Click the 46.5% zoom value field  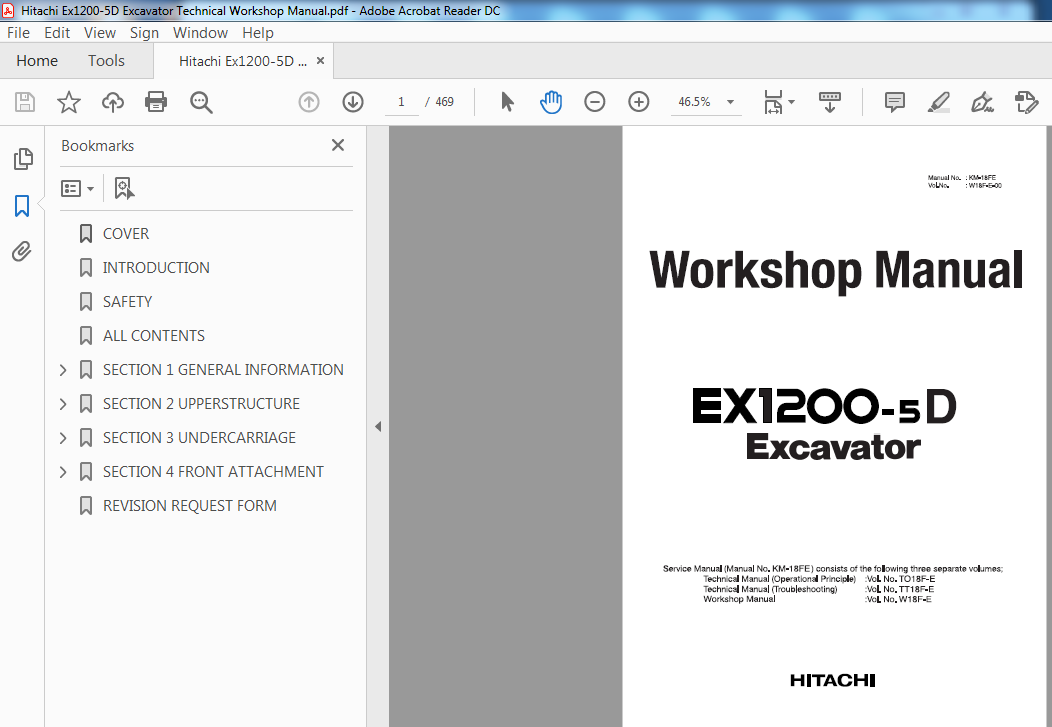694,102
